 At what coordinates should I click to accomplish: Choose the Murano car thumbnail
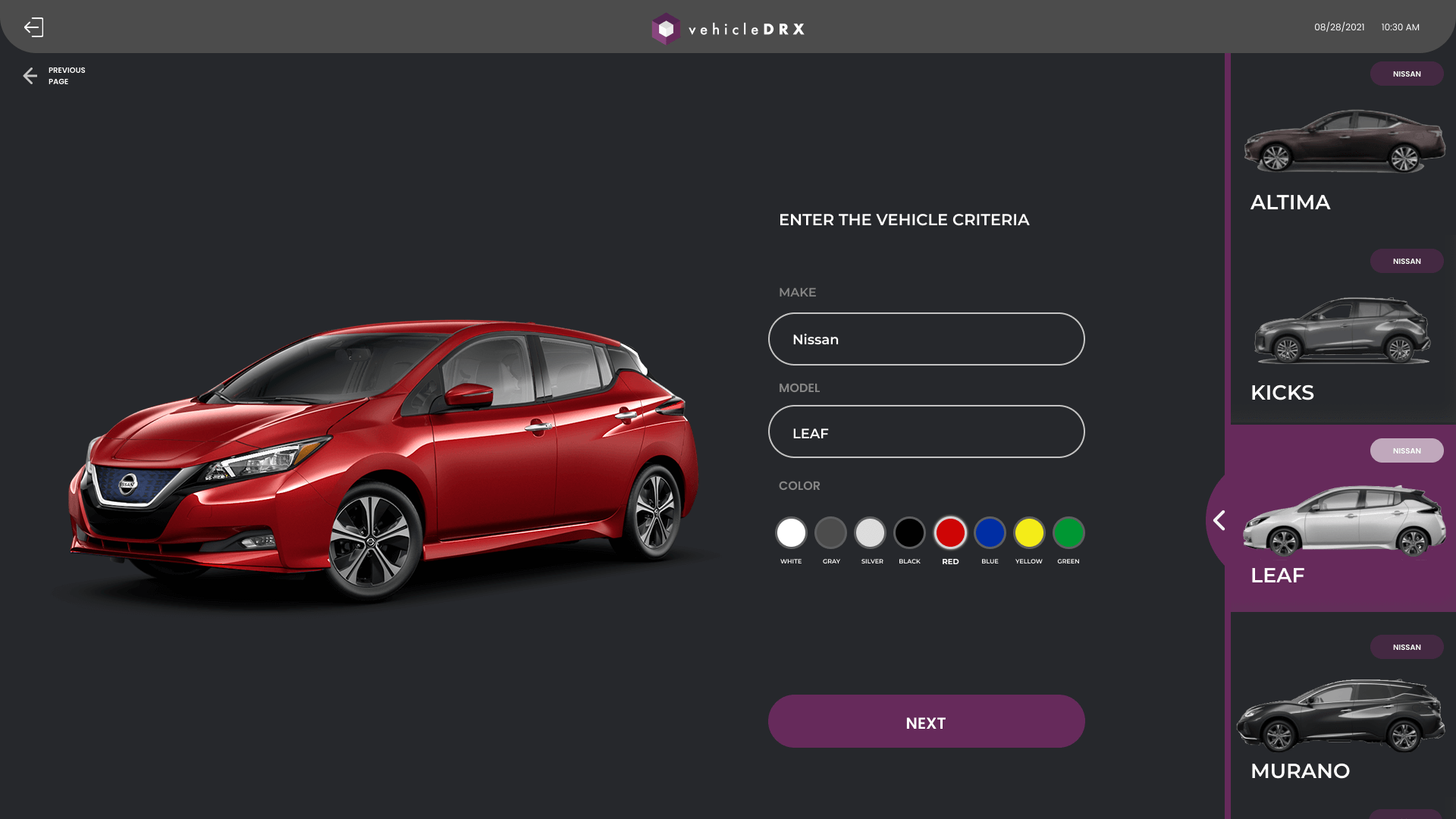pos(1341,714)
